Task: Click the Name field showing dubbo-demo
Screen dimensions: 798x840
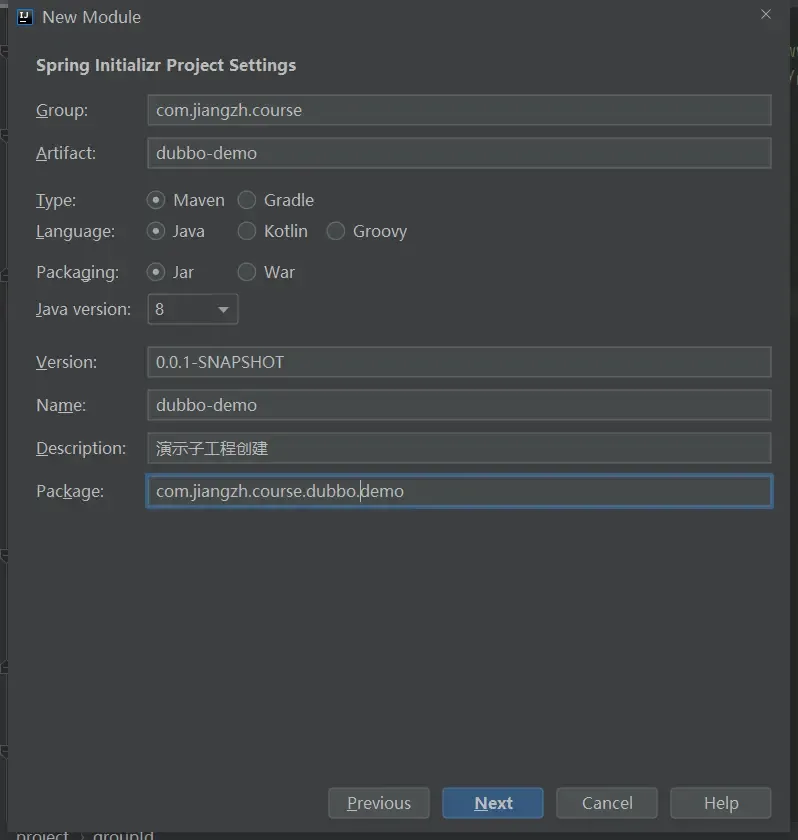Action: tap(459, 405)
